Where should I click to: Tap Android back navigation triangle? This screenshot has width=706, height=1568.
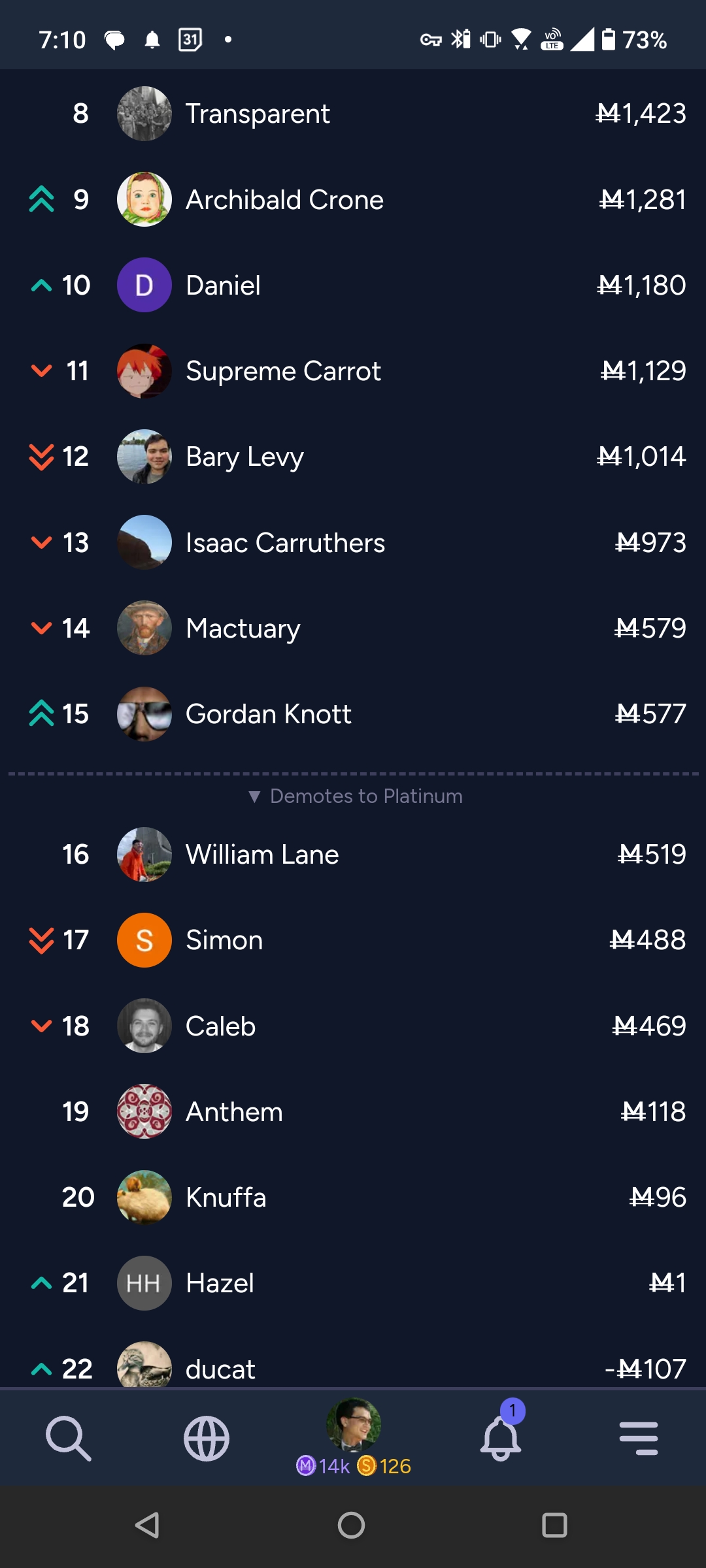pyautogui.click(x=148, y=1526)
